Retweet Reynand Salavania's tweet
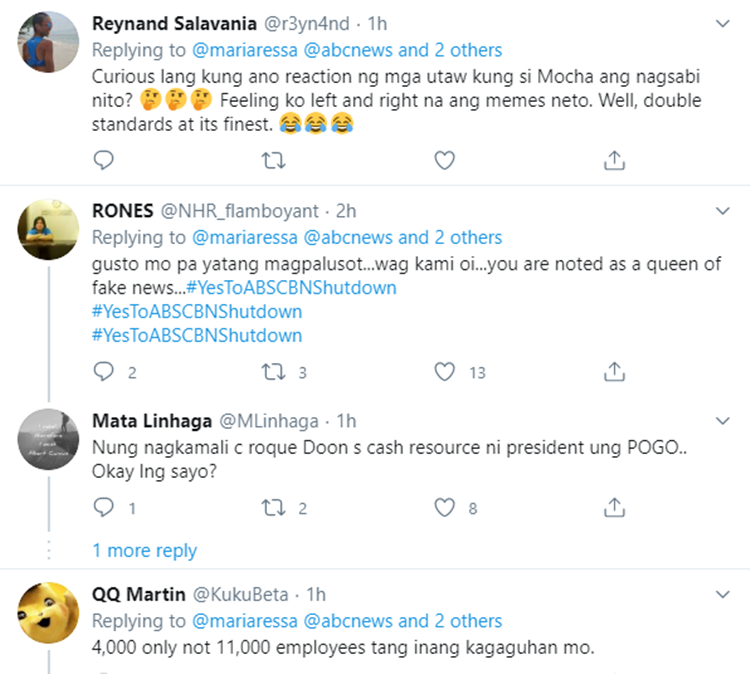The height and width of the screenshot is (674, 750). click(274, 160)
